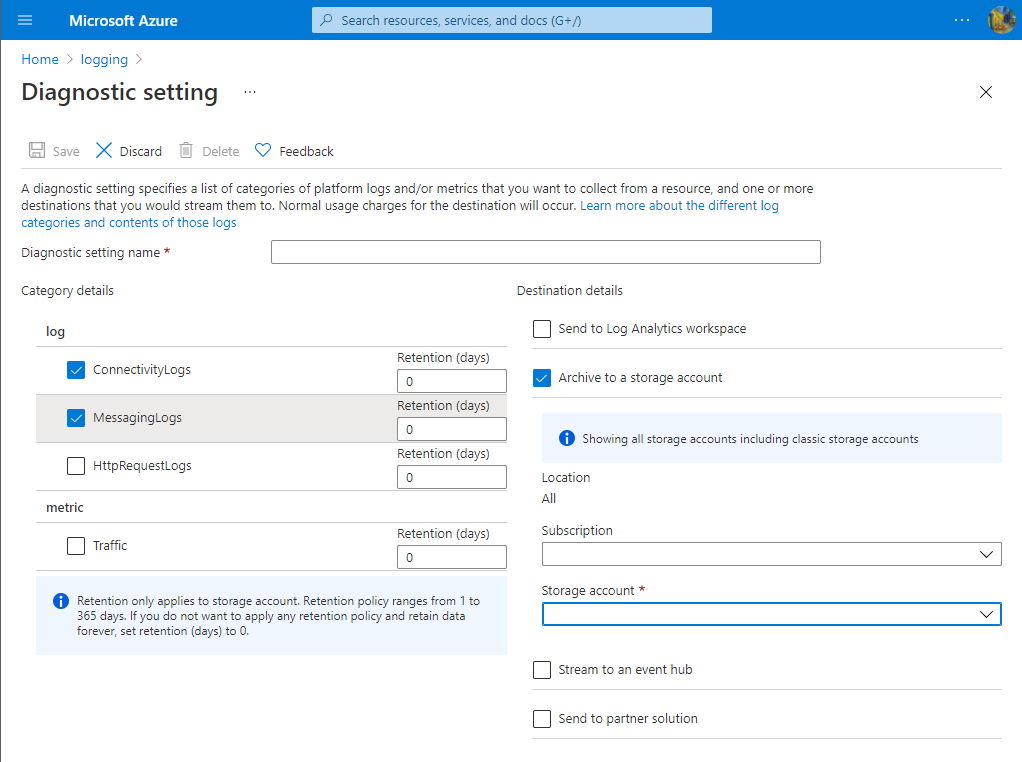1022x762 pixels.
Task: Click the Discard icon
Action: click(104, 150)
